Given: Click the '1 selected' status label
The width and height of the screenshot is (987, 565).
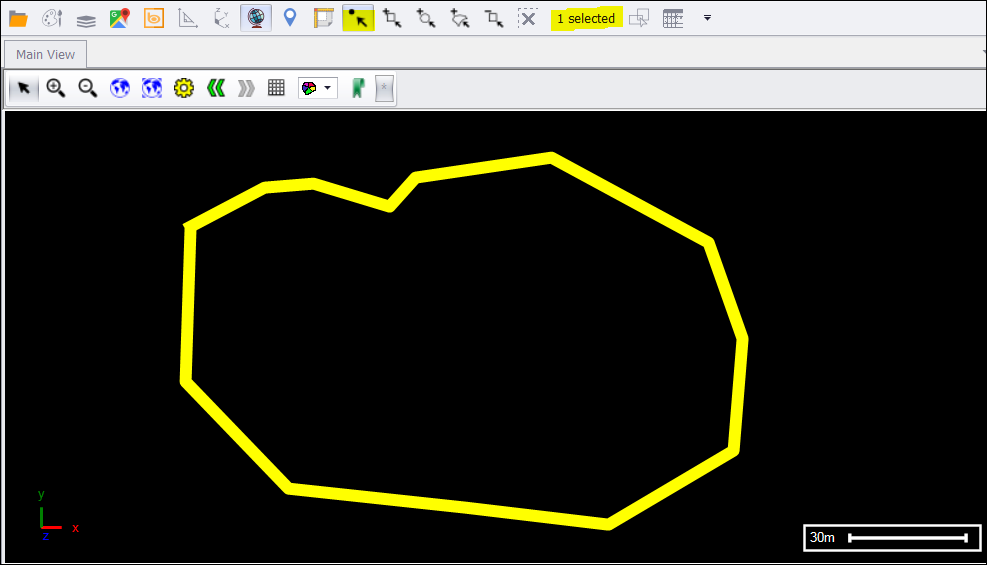Looking at the screenshot, I should point(586,19).
